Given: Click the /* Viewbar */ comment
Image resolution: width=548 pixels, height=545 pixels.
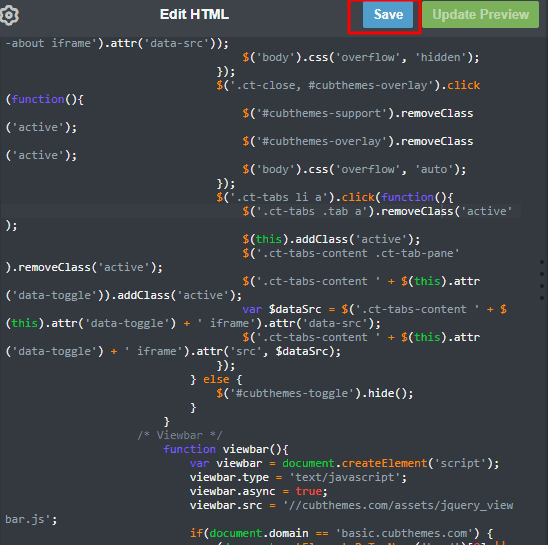Looking at the screenshot, I should click(x=180, y=435).
